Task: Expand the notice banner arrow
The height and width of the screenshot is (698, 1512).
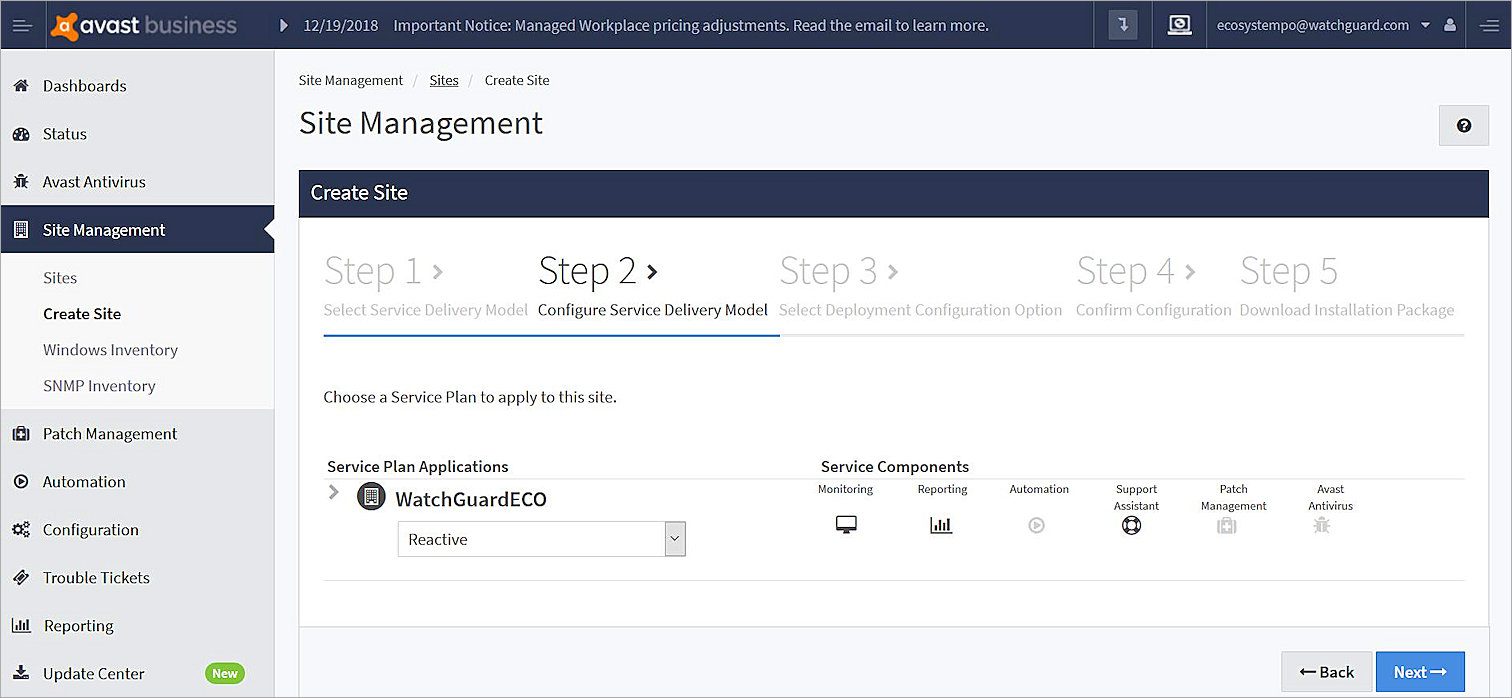Action: pyautogui.click(x=284, y=25)
